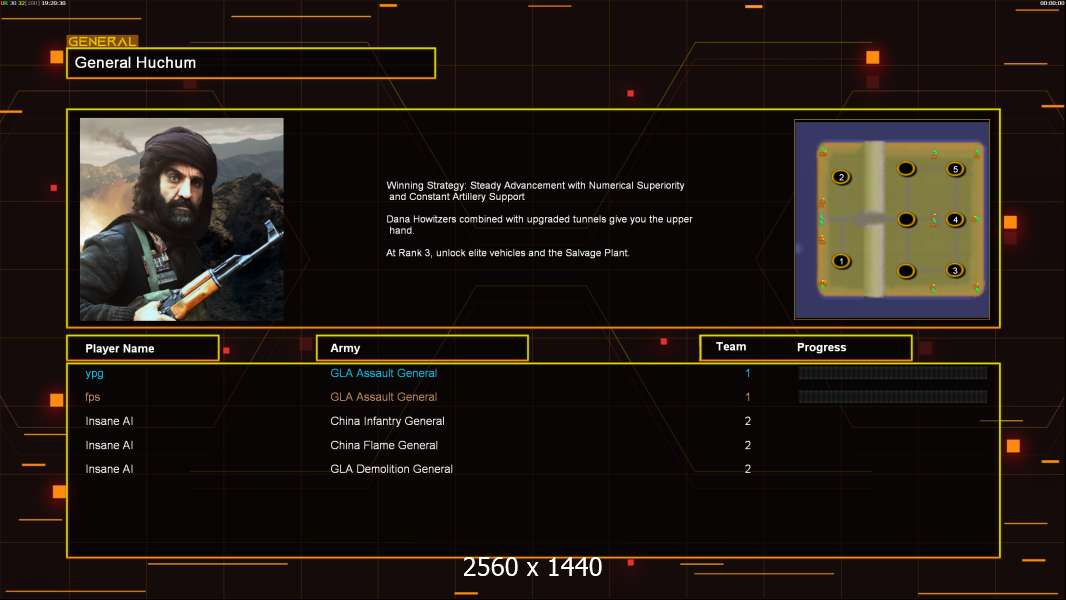Click China Flame General army text
The image size is (1066, 600).
[x=384, y=445]
